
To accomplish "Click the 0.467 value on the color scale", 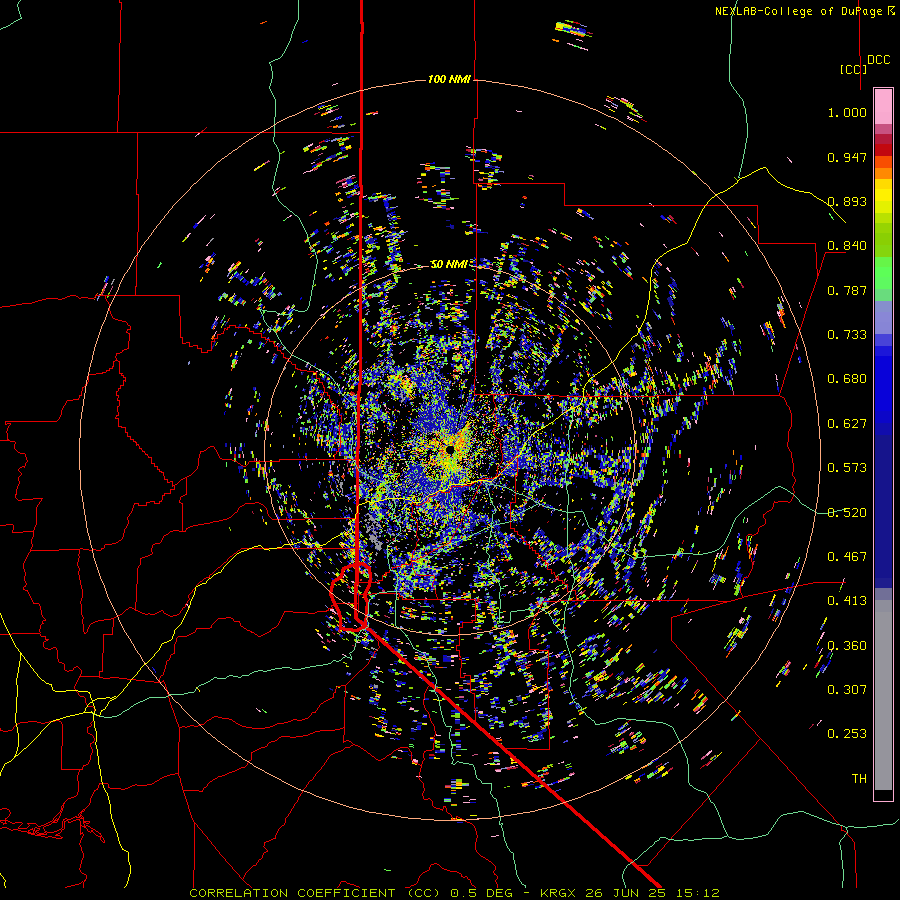I will [x=847, y=557].
